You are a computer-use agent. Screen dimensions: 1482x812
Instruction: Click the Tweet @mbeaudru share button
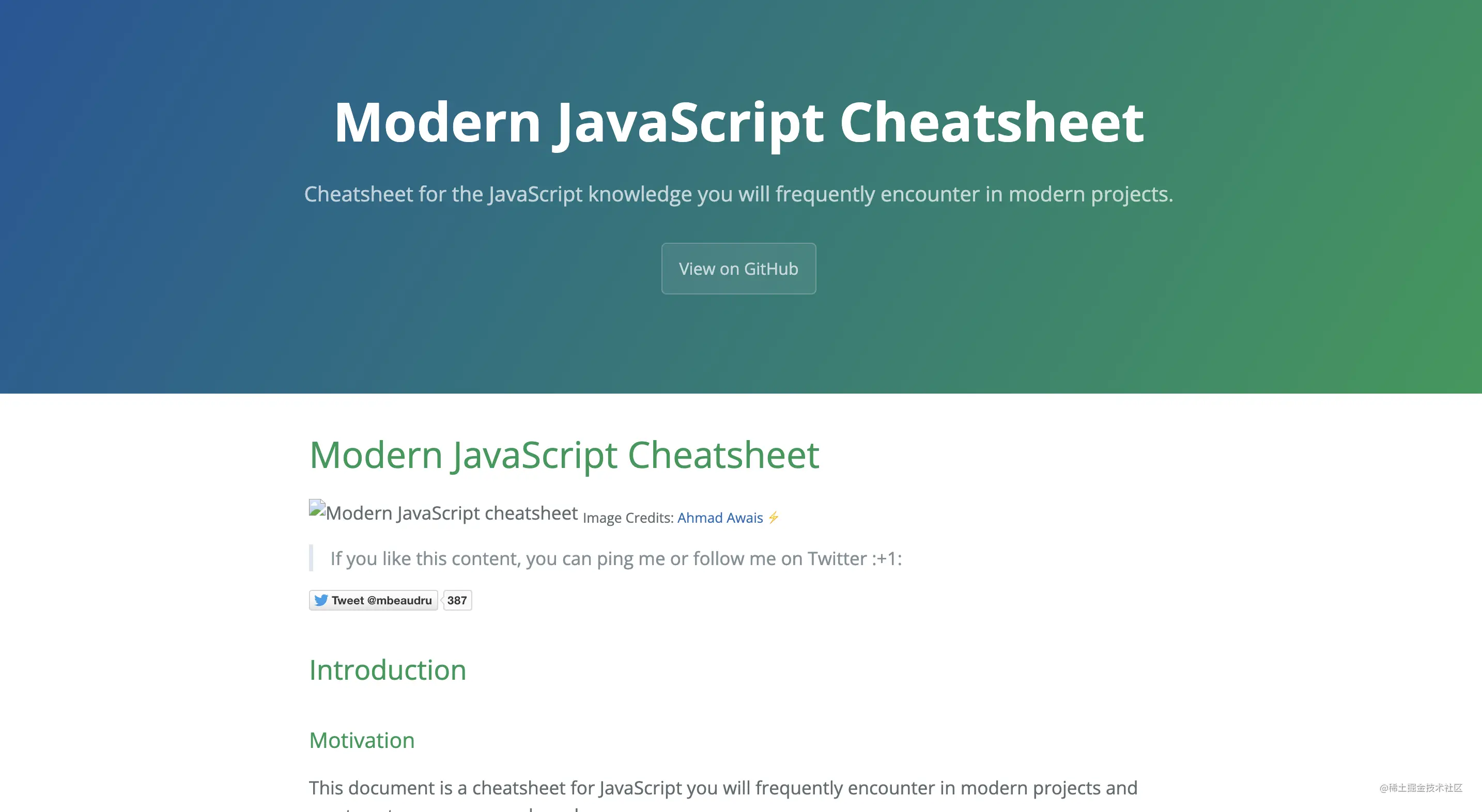pyautogui.click(x=373, y=600)
